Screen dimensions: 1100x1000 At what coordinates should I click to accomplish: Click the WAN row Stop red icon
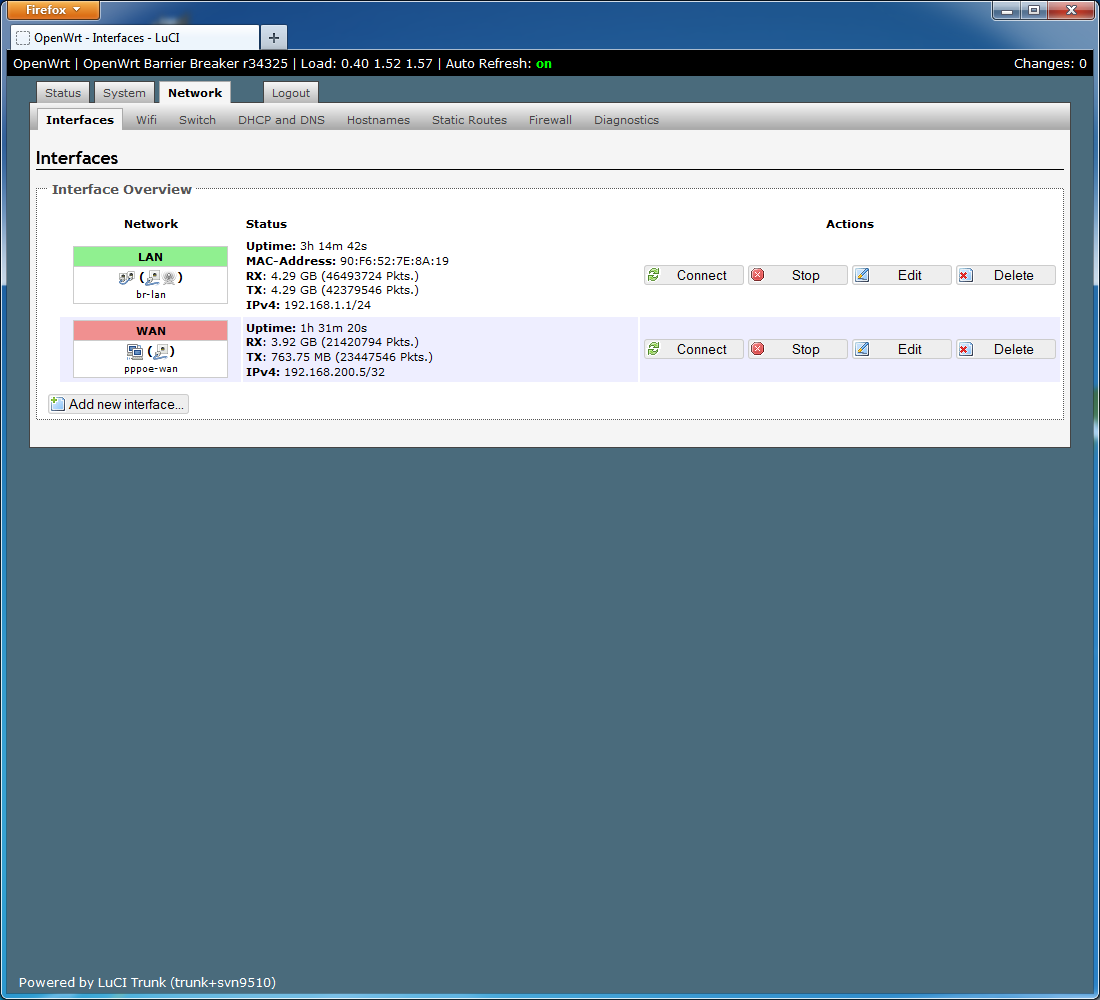click(758, 349)
